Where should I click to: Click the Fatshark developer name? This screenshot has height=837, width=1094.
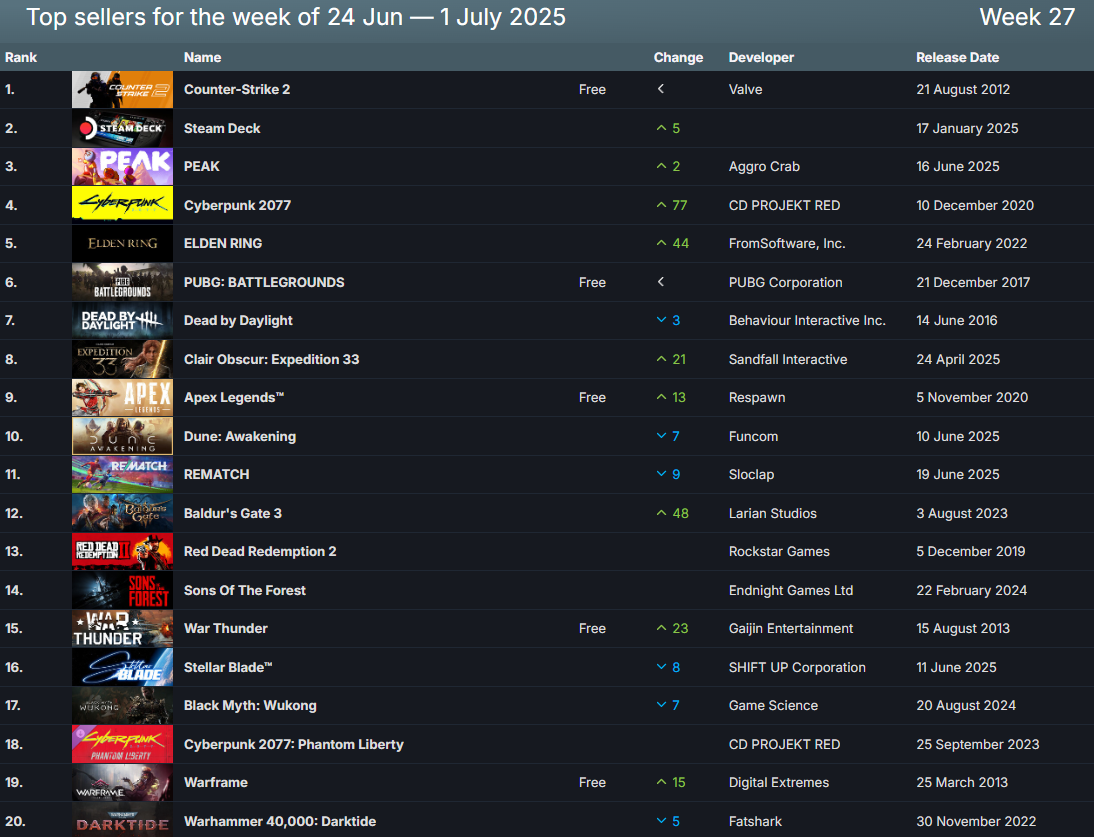(x=755, y=822)
